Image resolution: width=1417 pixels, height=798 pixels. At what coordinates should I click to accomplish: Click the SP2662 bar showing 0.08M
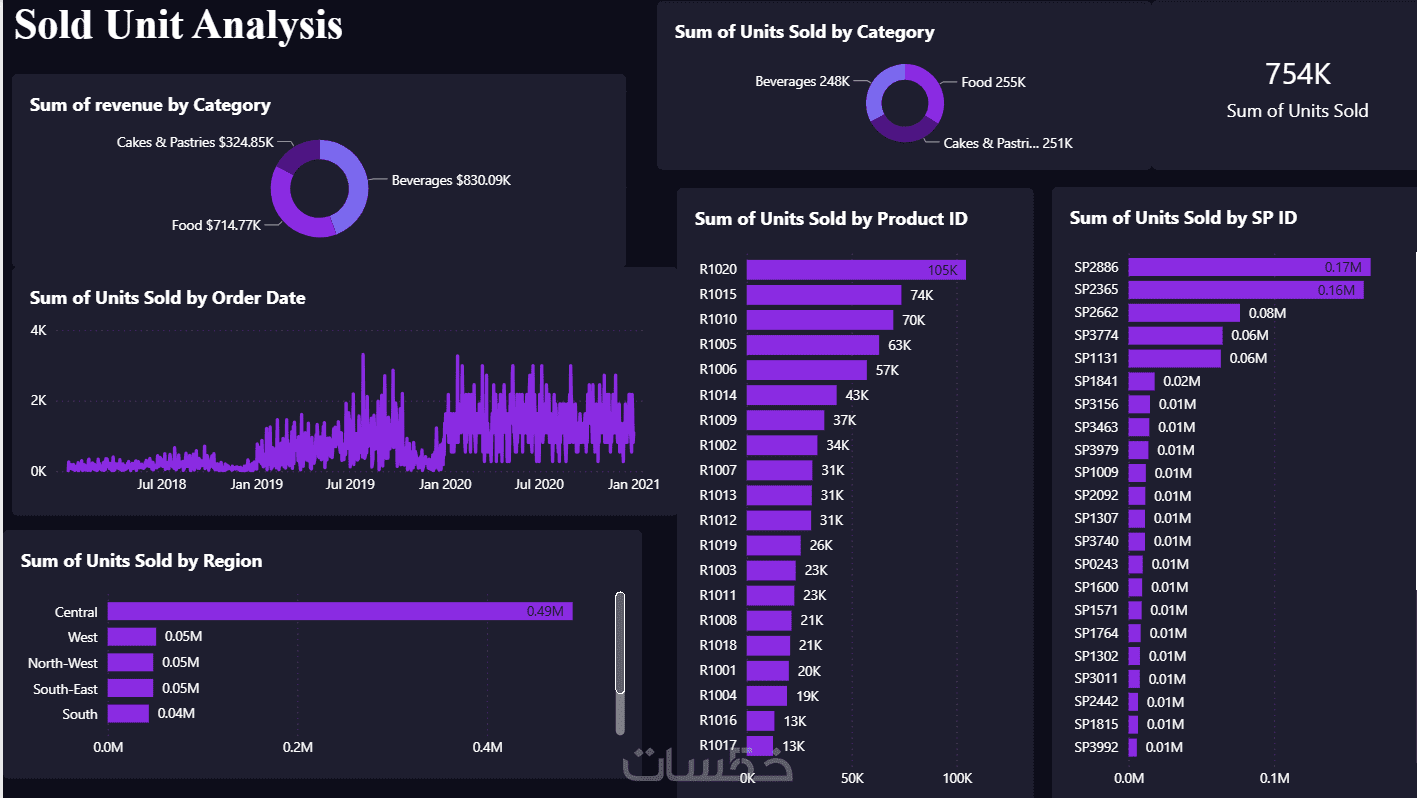(x=1184, y=313)
